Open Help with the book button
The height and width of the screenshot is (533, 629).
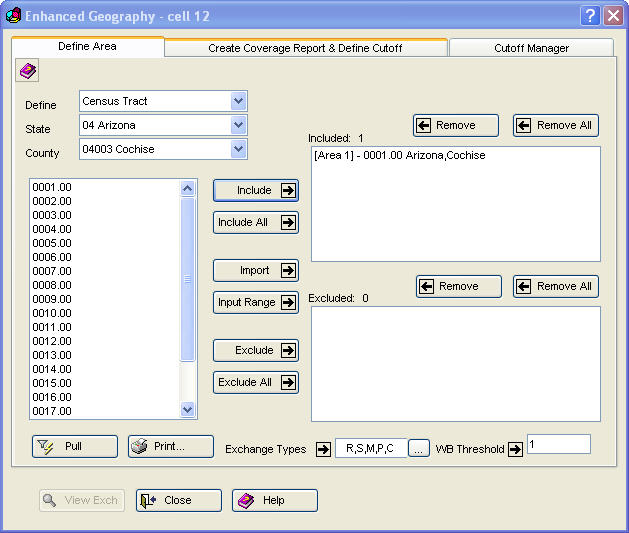(274, 500)
